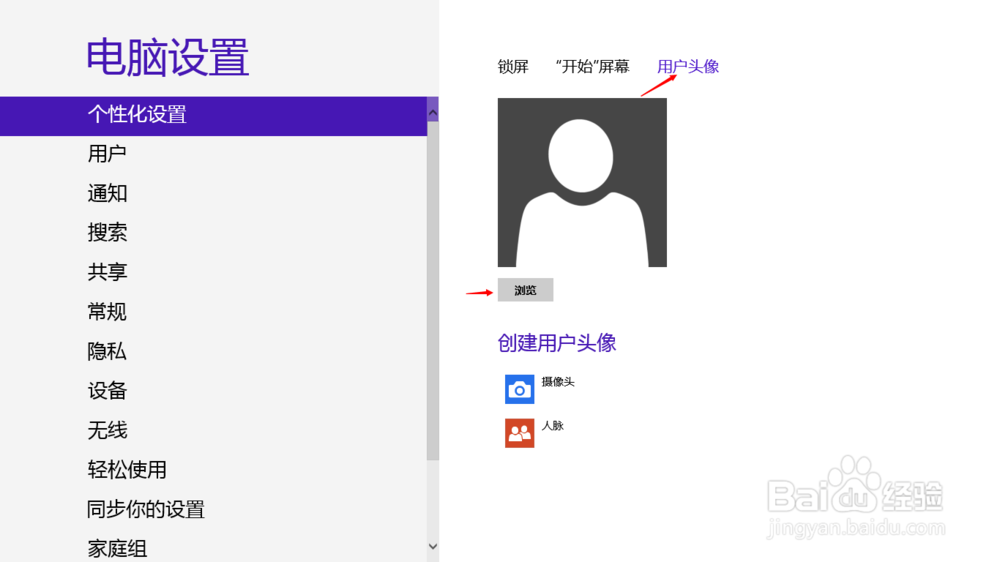The image size is (1000, 562).
Task: Click the current user avatar picture
Action: [x=582, y=182]
